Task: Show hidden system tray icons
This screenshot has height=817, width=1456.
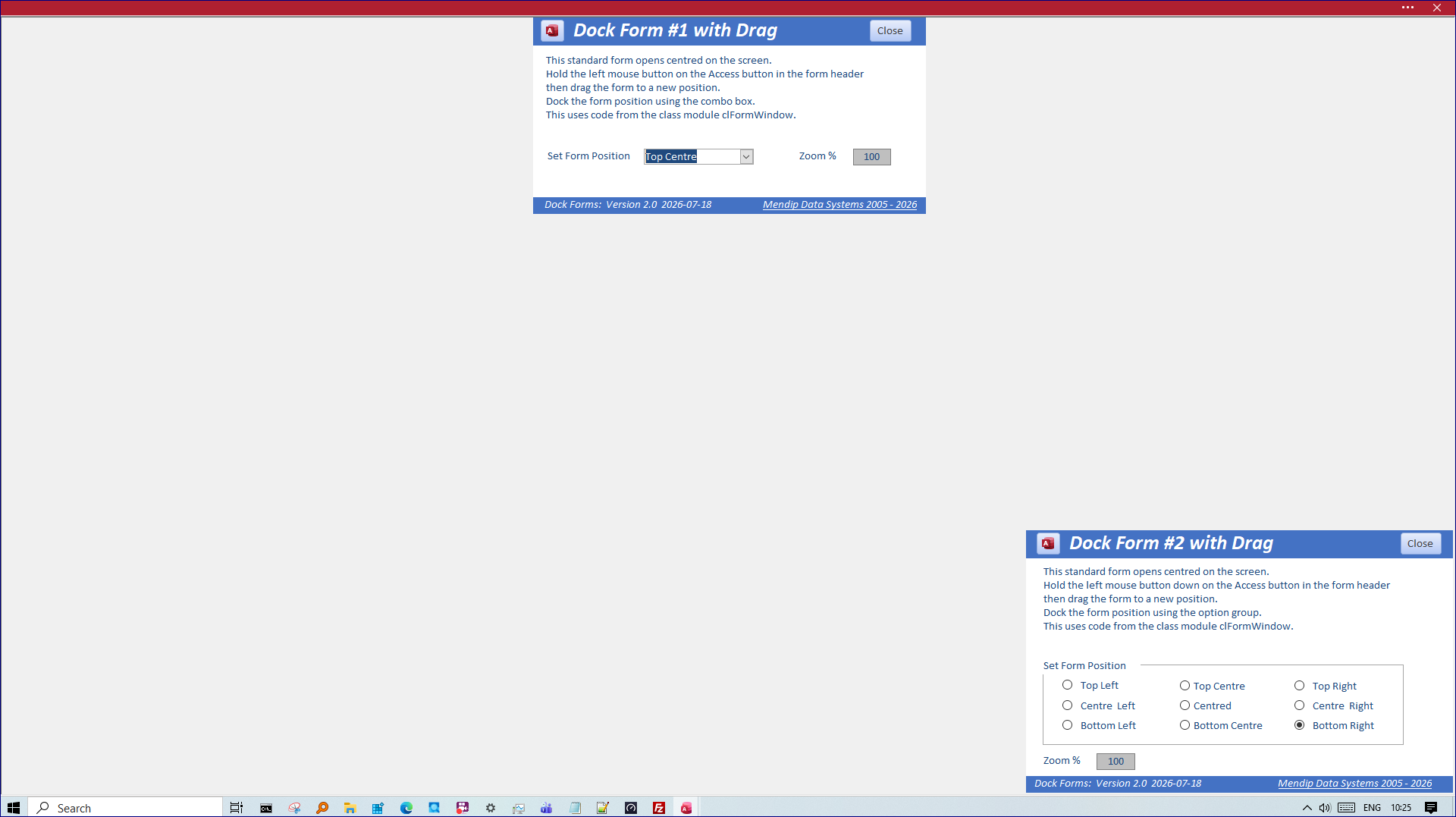Action: (1307, 808)
